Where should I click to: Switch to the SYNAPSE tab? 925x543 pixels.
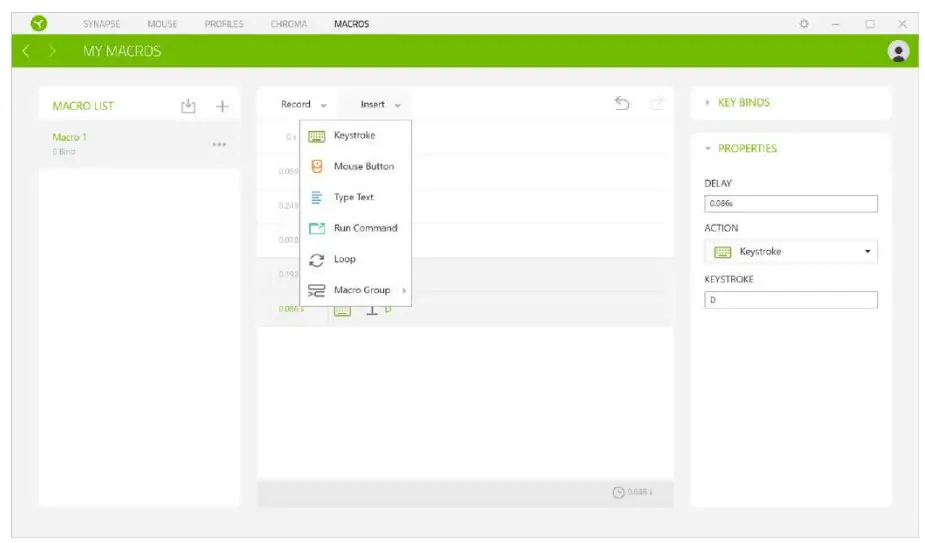pyautogui.click(x=101, y=24)
